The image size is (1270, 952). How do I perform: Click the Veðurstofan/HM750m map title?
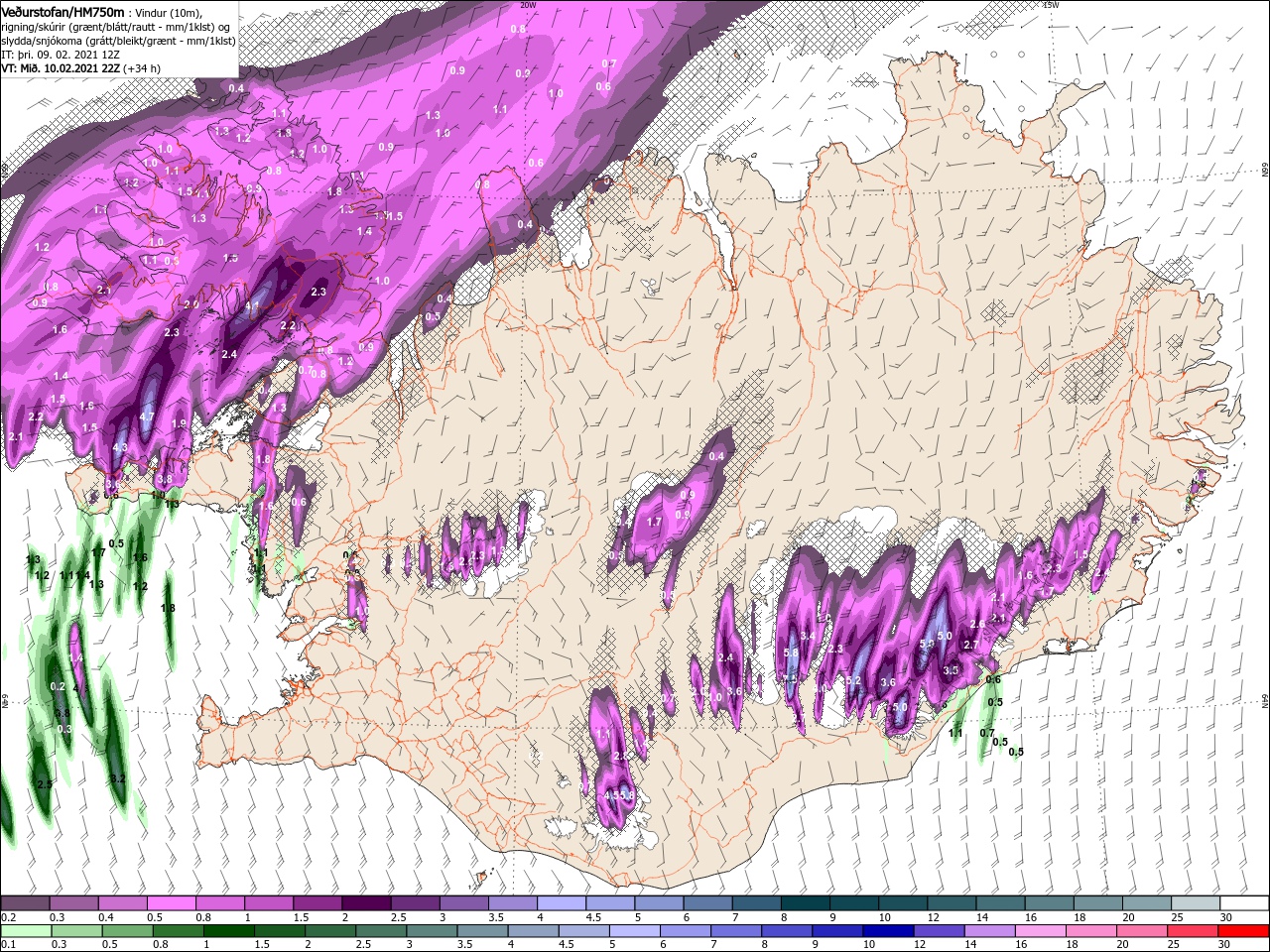63,11
